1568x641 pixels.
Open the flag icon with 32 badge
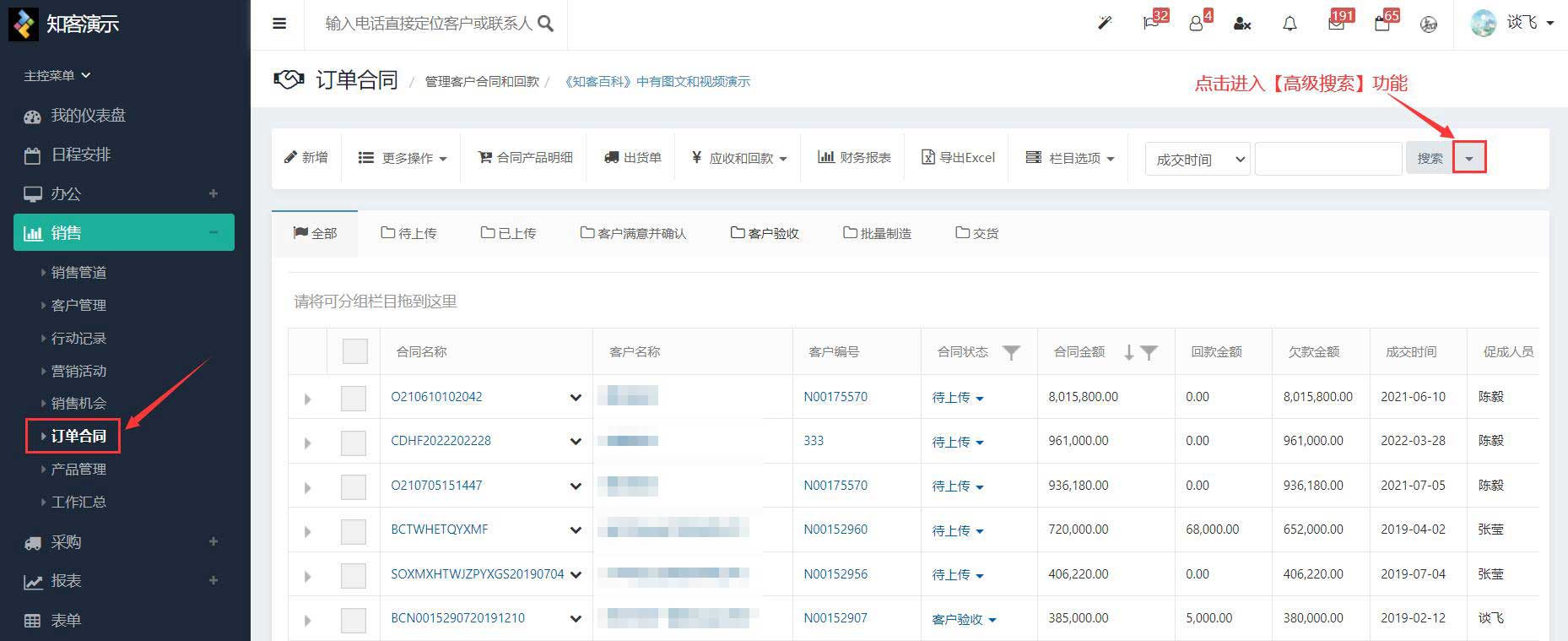[x=1151, y=24]
